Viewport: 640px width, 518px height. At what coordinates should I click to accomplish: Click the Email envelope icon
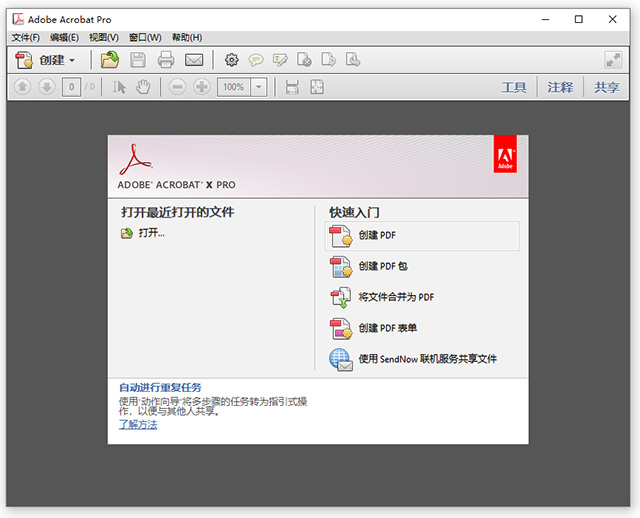tap(194, 60)
